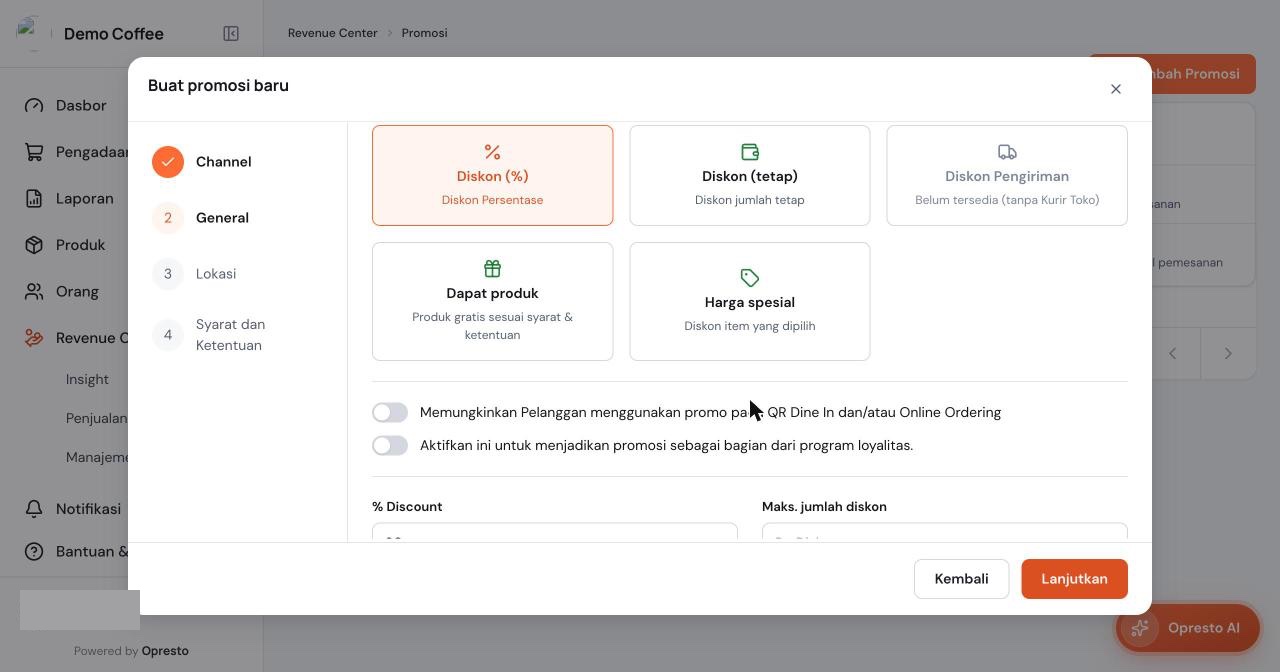Click previous page chevron arrow
This screenshot has height=672, width=1280.
(1173, 353)
